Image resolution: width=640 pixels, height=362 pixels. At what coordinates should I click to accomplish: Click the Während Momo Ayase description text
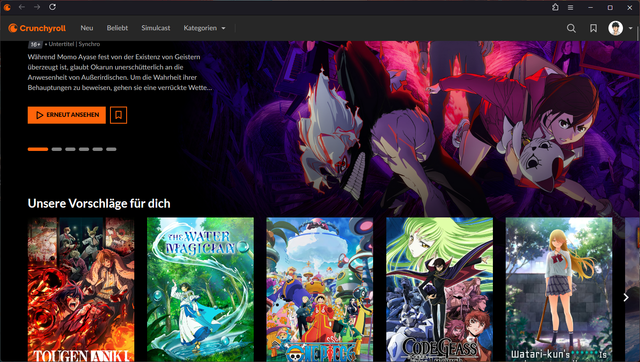coord(120,72)
